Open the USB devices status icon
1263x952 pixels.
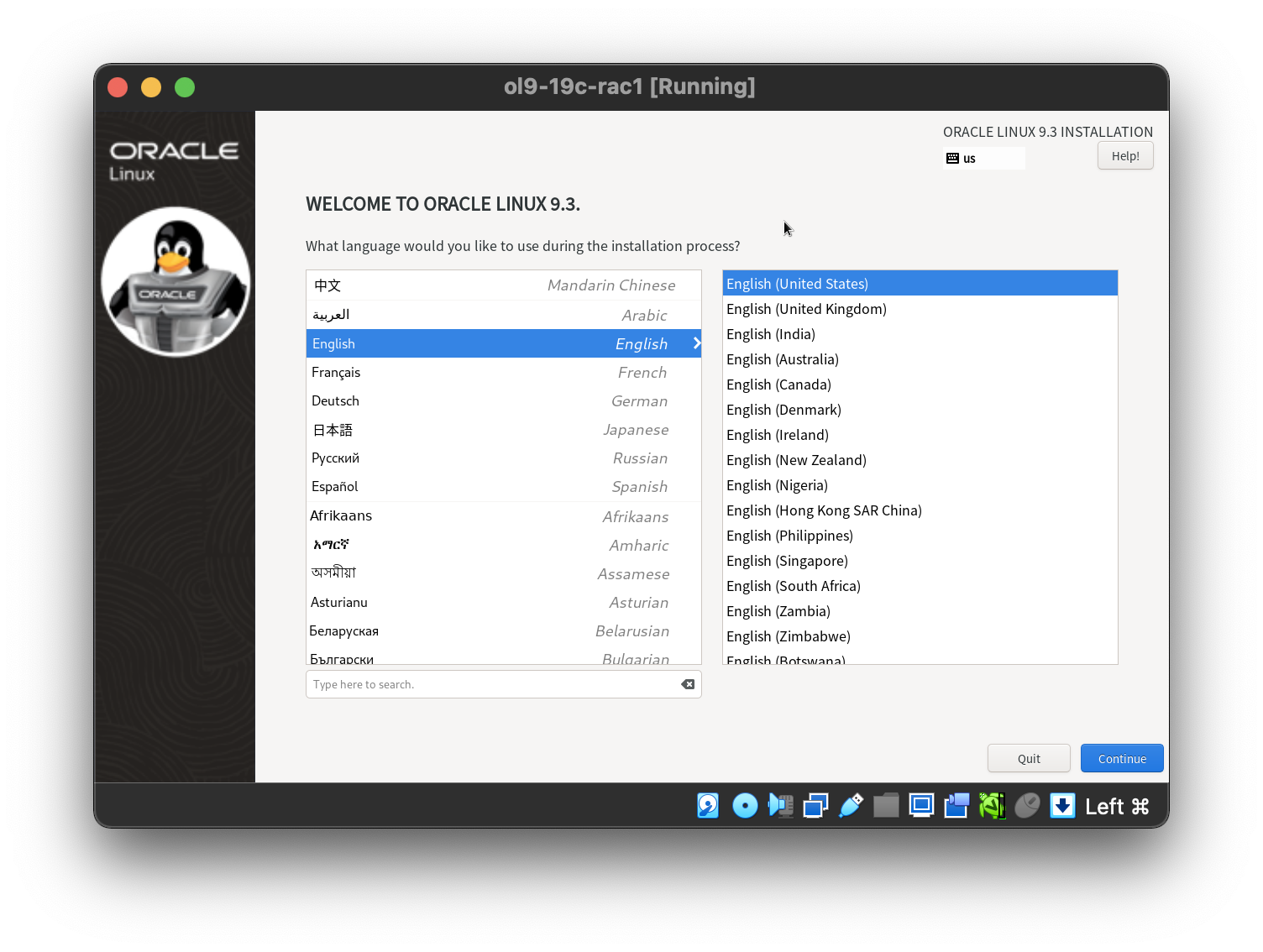(851, 806)
